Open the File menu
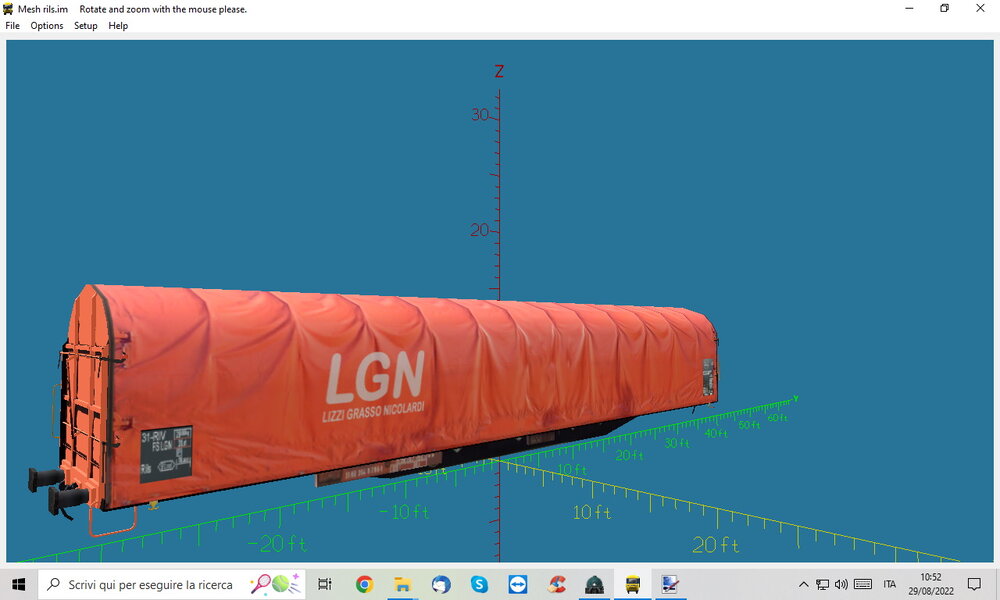Image resolution: width=1000 pixels, height=600 pixels. coord(12,26)
